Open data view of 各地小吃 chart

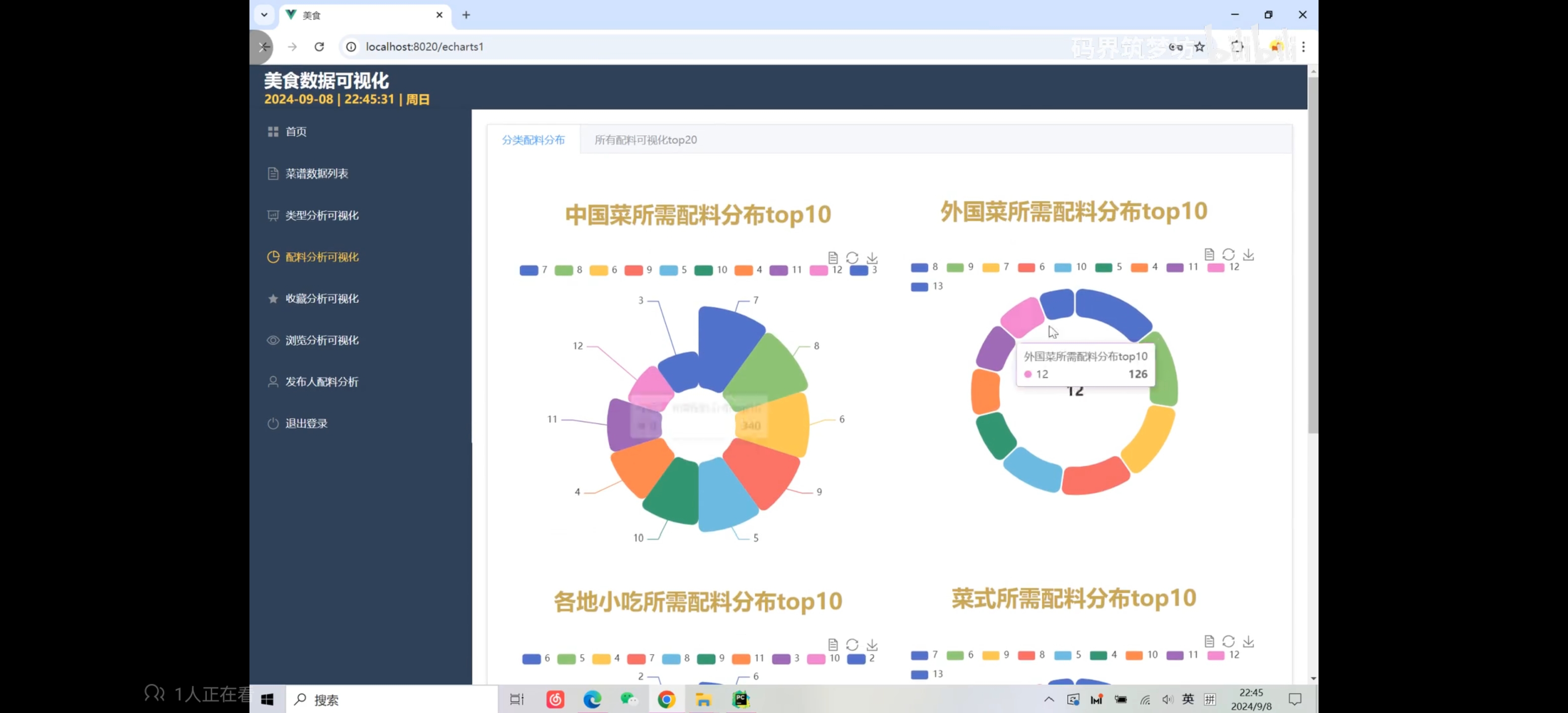[x=833, y=644]
